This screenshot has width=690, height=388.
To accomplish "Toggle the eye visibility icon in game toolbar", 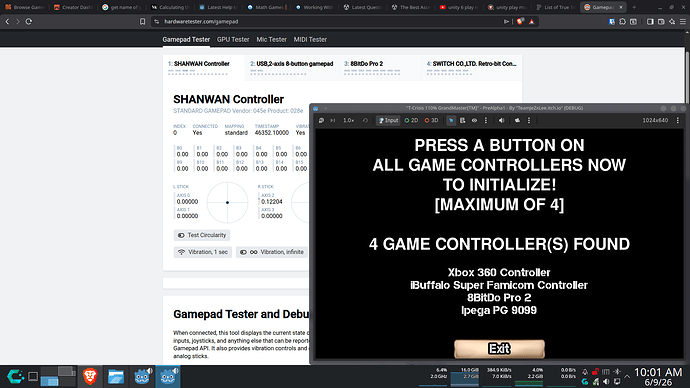I will [474, 120].
